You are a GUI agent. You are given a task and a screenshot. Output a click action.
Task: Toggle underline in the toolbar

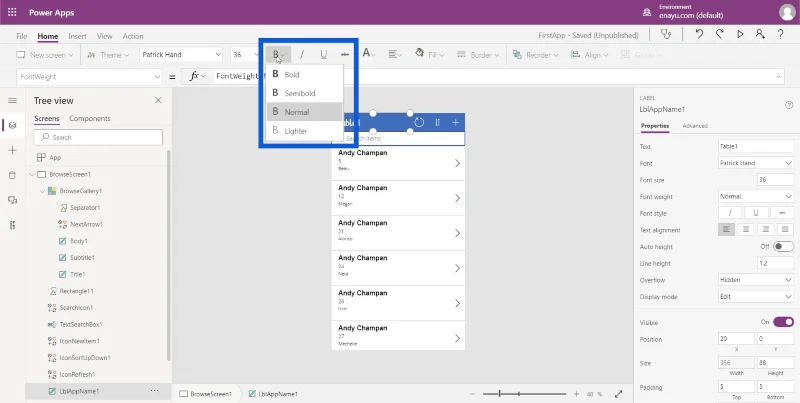pyautogui.click(x=323, y=55)
